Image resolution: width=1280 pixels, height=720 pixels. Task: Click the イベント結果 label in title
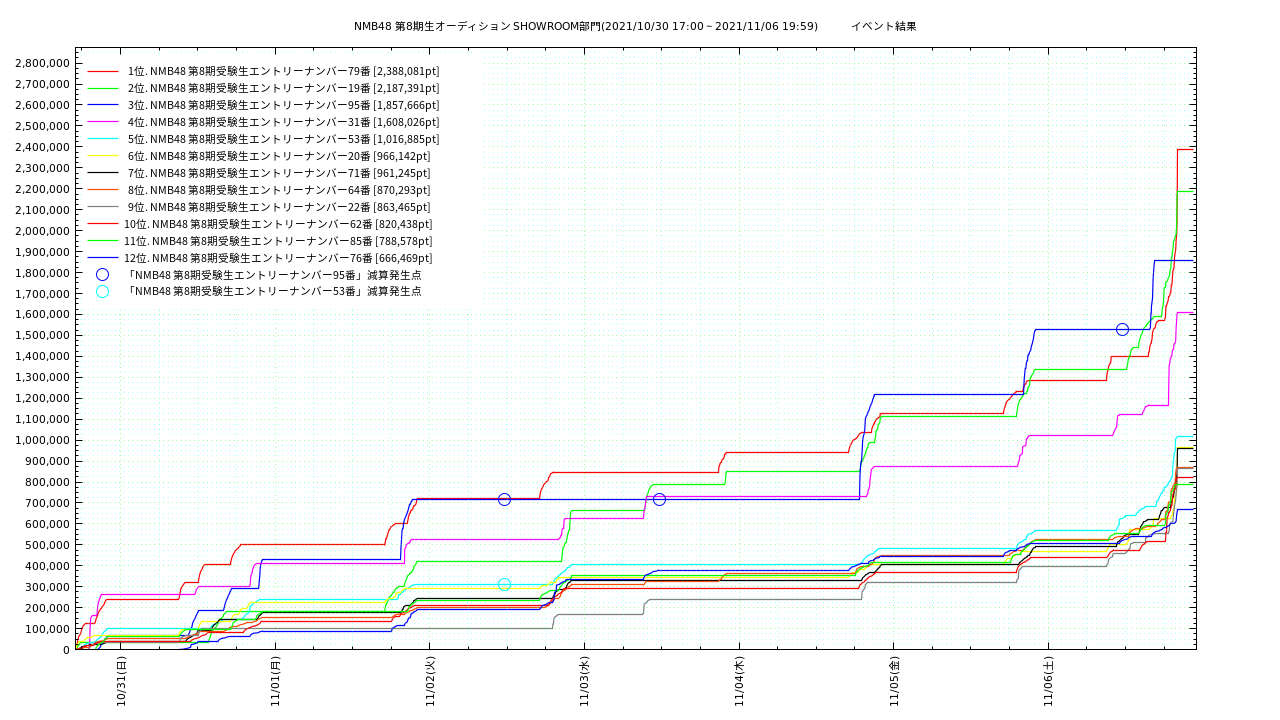(883, 26)
